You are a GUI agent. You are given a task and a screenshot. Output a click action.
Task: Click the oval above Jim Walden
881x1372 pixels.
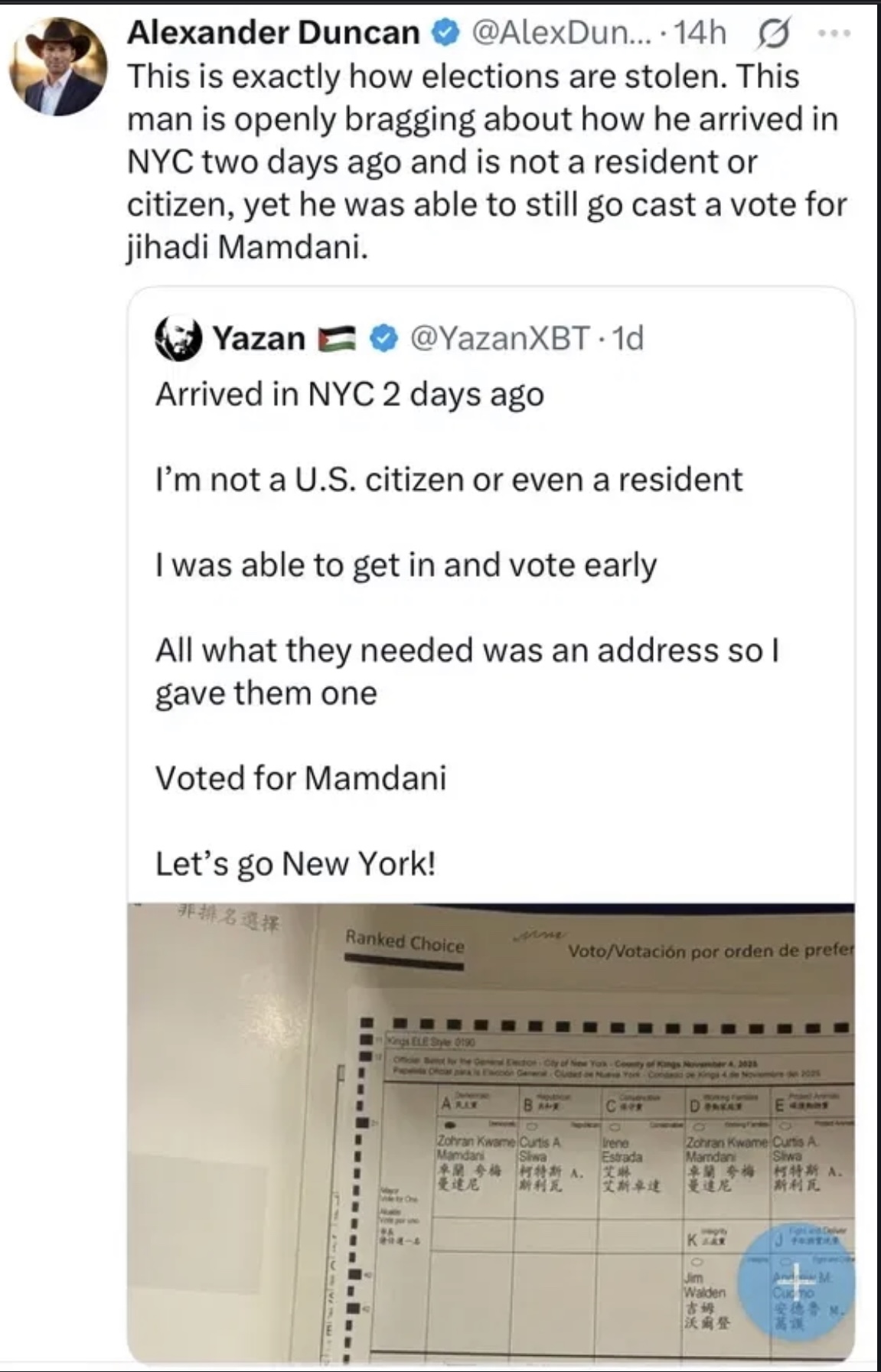click(698, 1262)
